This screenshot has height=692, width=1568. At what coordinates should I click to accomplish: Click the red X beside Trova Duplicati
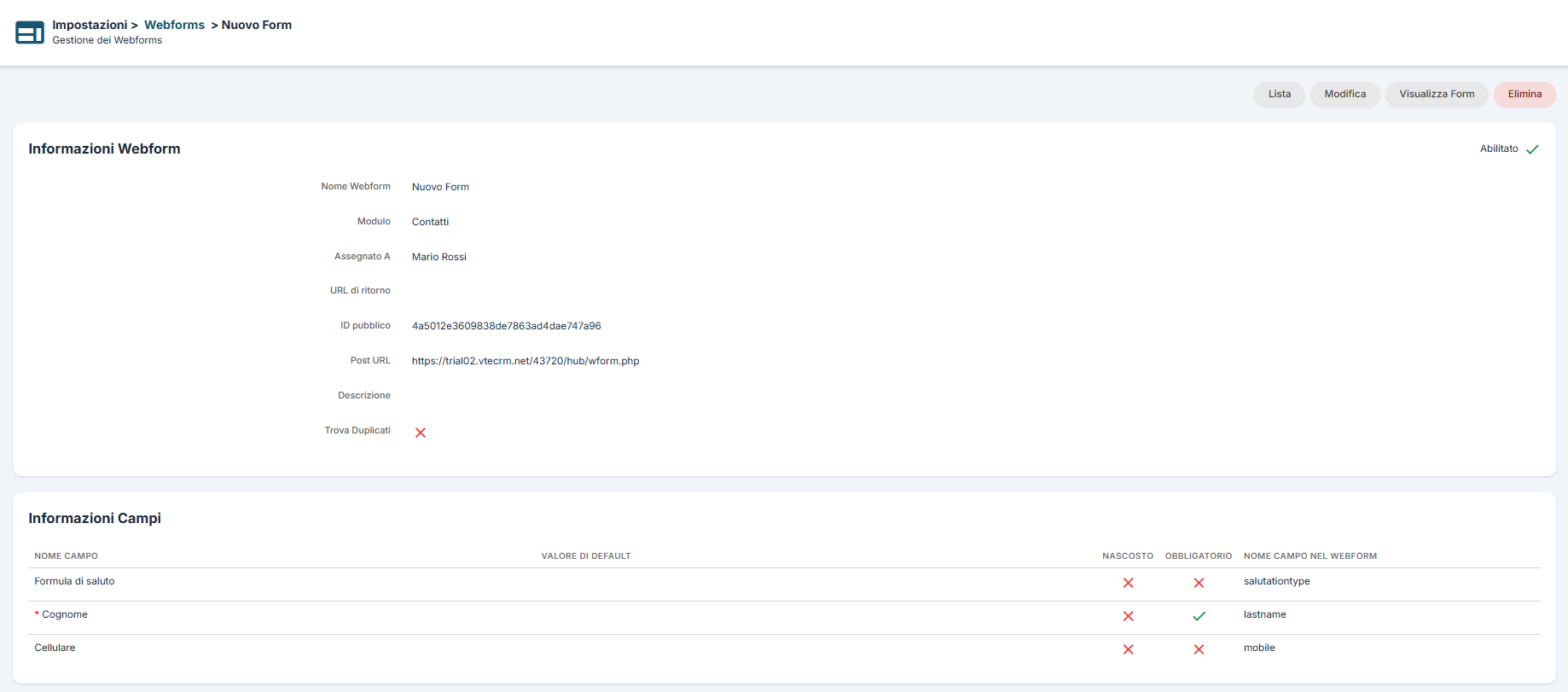click(x=421, y=433)
